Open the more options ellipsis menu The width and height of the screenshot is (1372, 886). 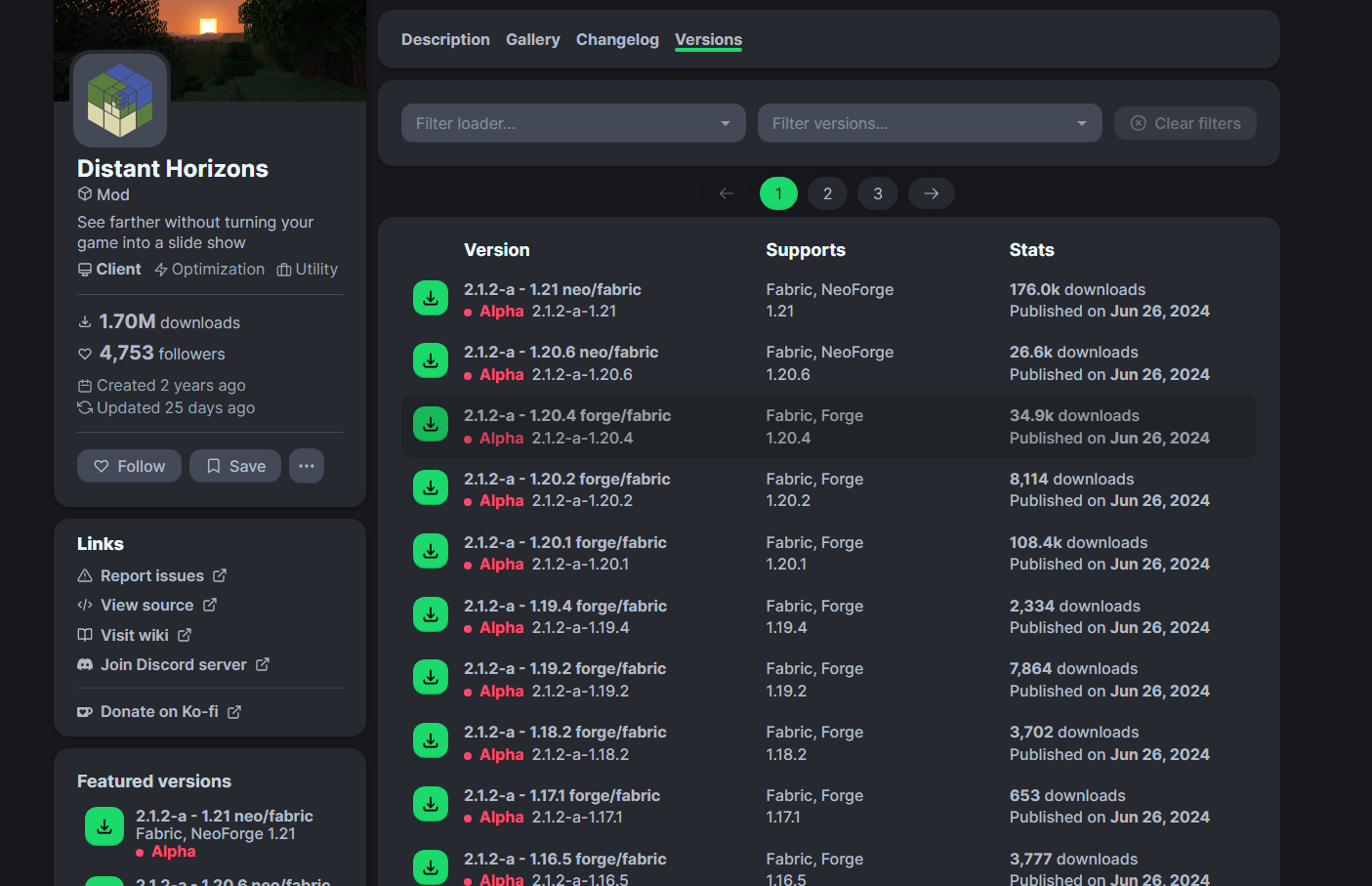pos(307,466)
